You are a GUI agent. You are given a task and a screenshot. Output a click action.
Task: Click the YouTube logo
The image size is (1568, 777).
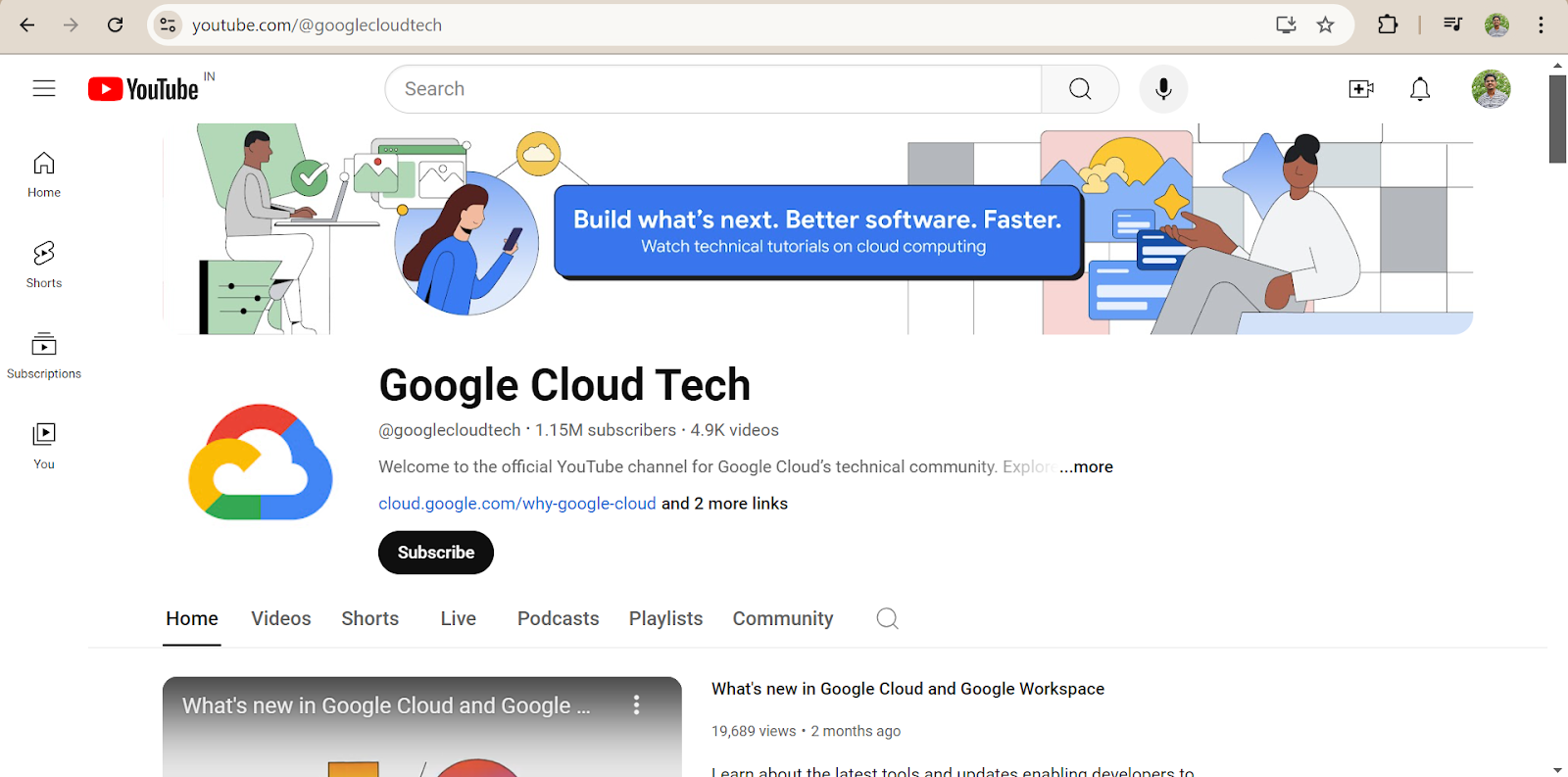point(143,89)
